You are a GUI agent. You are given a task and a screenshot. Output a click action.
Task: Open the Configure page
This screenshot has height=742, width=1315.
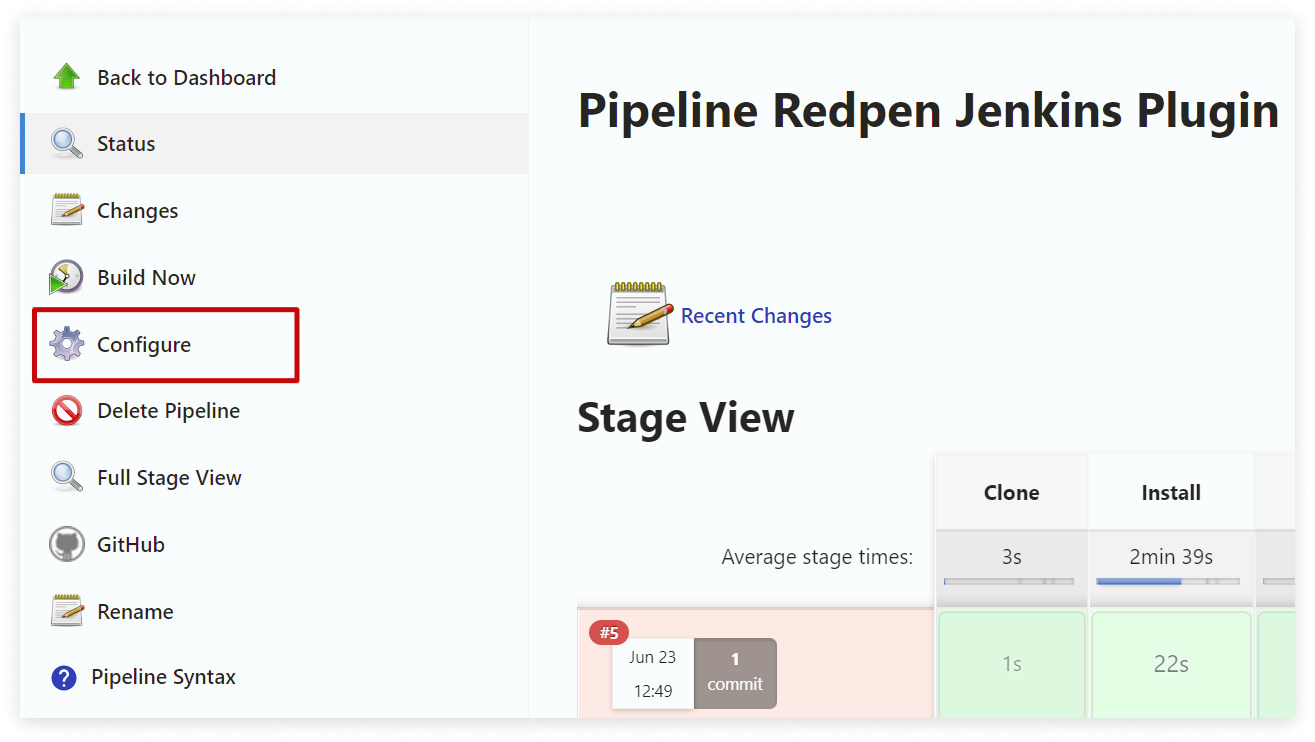tap(144, 344)
